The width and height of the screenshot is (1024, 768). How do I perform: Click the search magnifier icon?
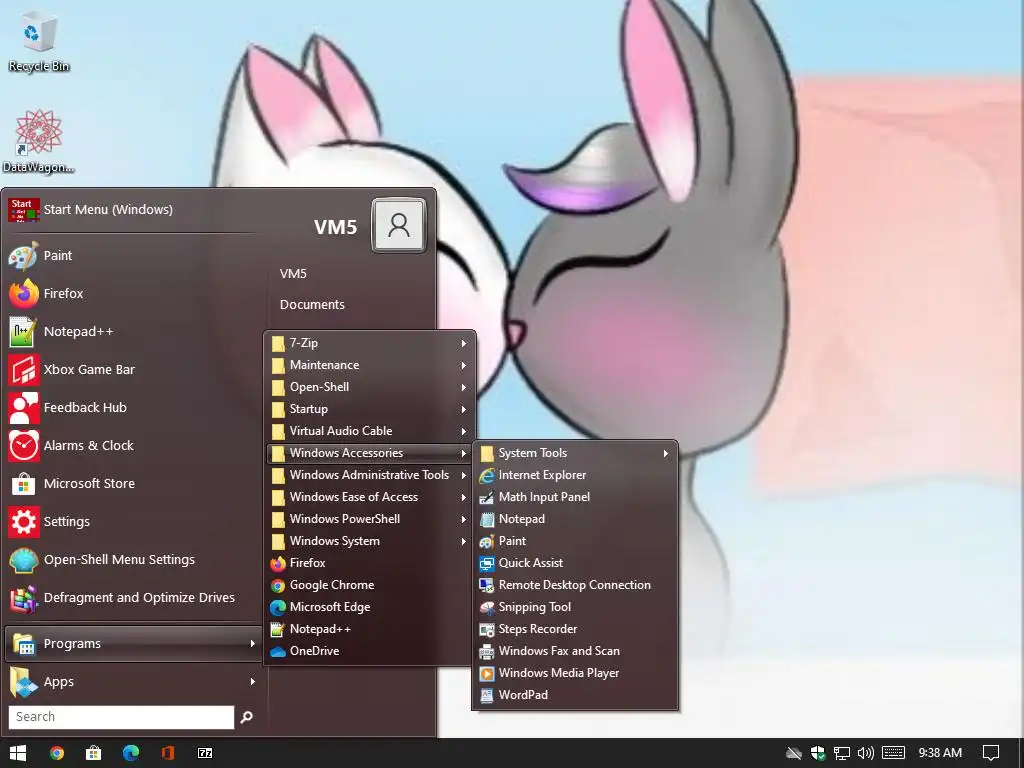coord(246,717)
